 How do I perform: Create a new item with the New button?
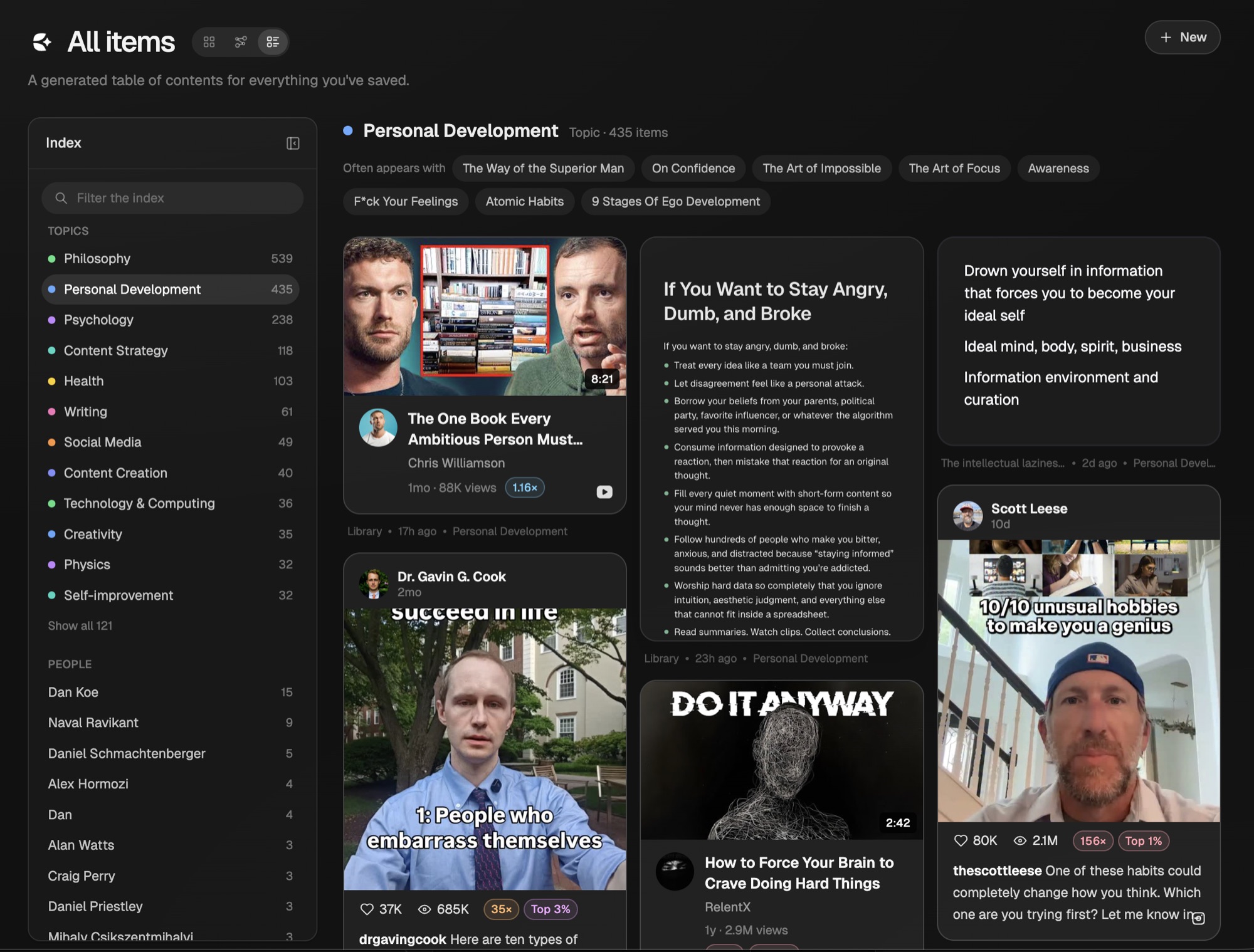(x=1183, y=38)
